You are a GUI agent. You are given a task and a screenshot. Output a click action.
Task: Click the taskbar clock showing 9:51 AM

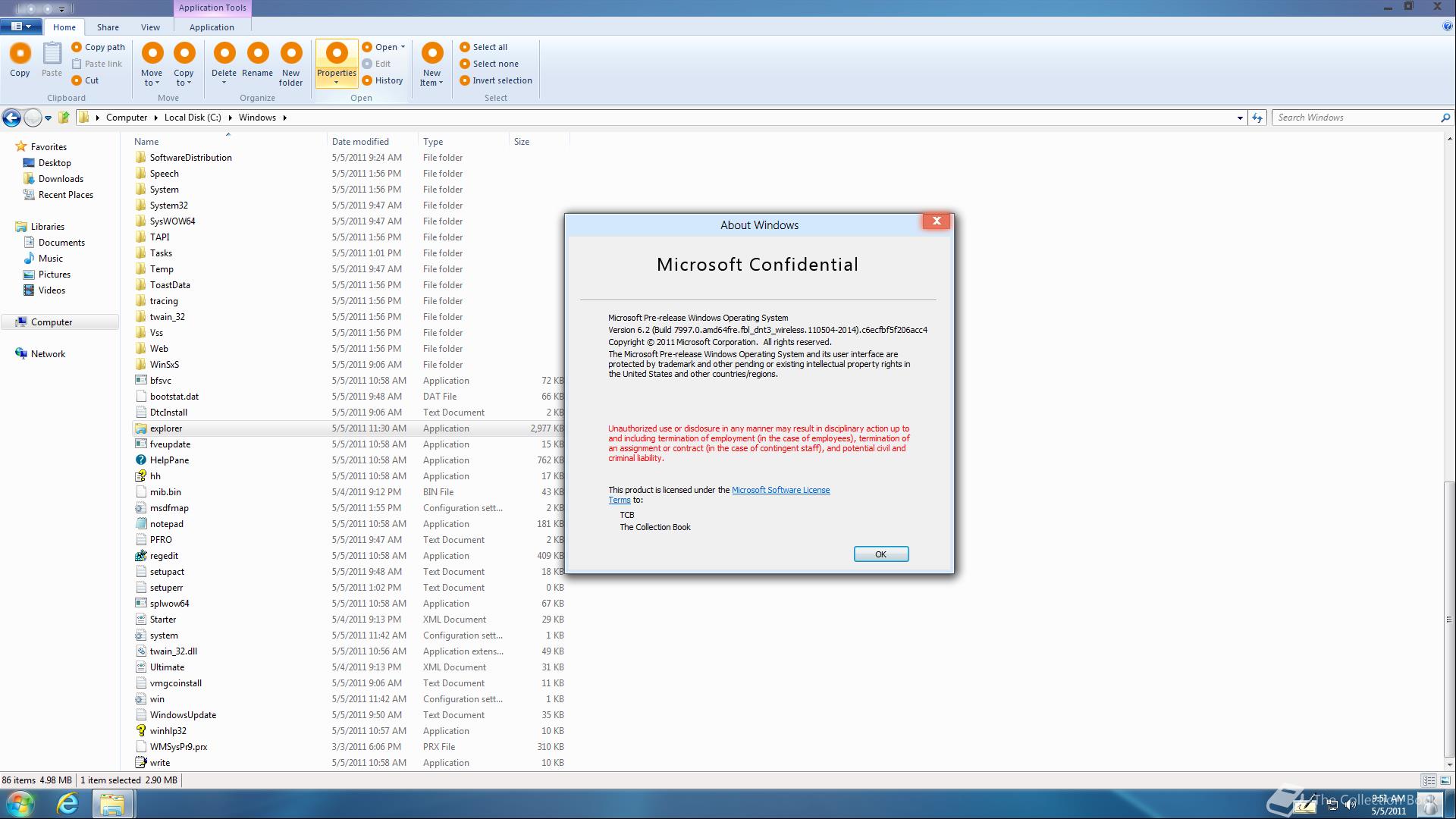[x=1388, y=799]
